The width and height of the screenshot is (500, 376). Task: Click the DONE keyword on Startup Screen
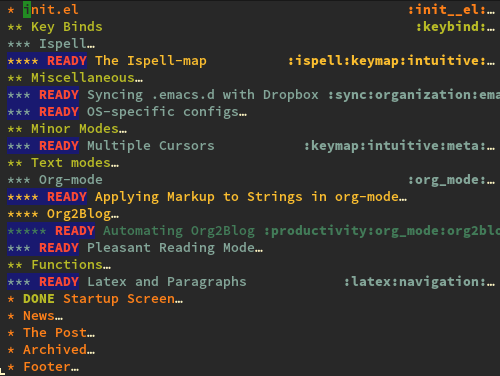pos(39,299)
